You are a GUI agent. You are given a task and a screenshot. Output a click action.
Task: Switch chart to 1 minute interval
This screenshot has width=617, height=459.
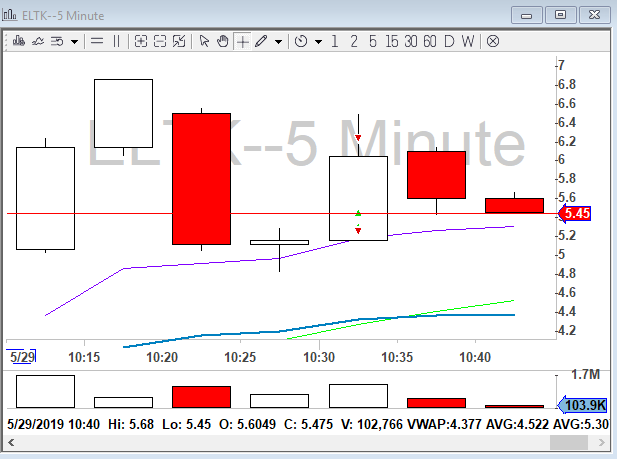(334, 41)
